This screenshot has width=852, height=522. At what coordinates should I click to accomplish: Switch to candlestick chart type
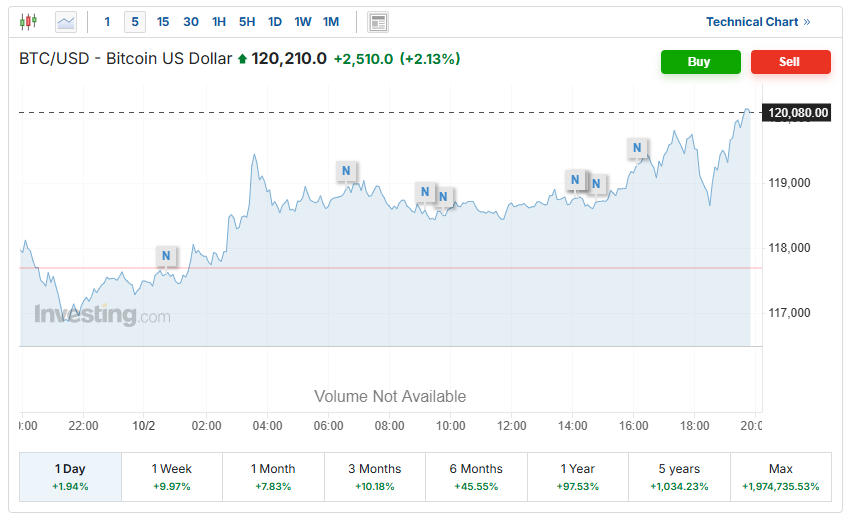point(28,21)
